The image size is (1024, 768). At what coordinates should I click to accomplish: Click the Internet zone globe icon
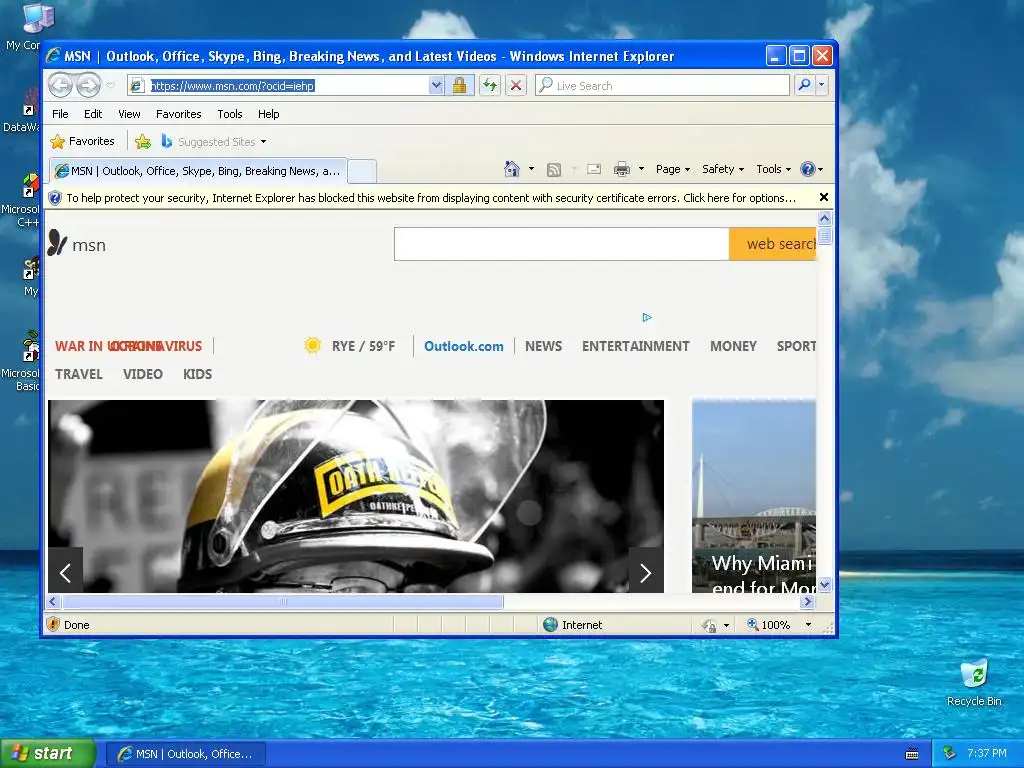[x=551, y=624]
